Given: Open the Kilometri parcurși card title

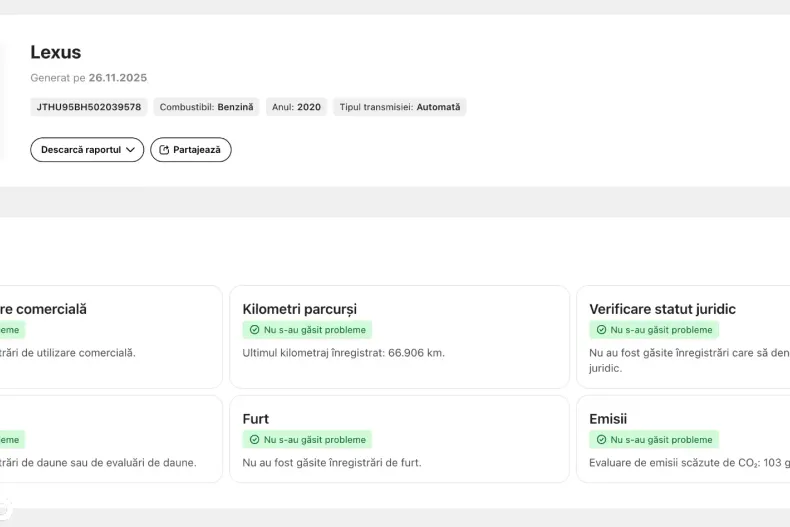Looking at the screenshot, I should tap(299, 309).
